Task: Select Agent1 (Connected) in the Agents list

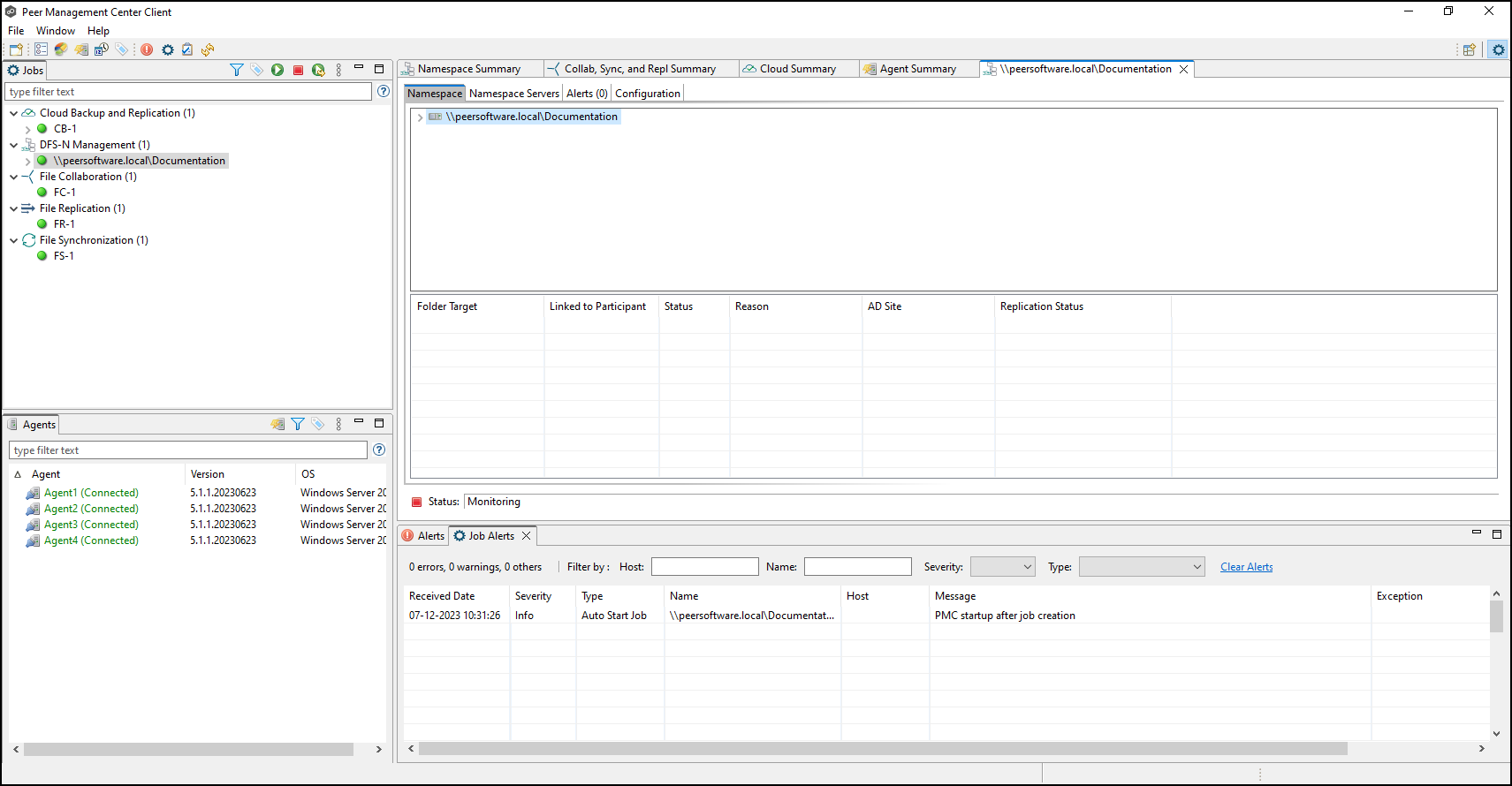Action: (x=91, y=493)
